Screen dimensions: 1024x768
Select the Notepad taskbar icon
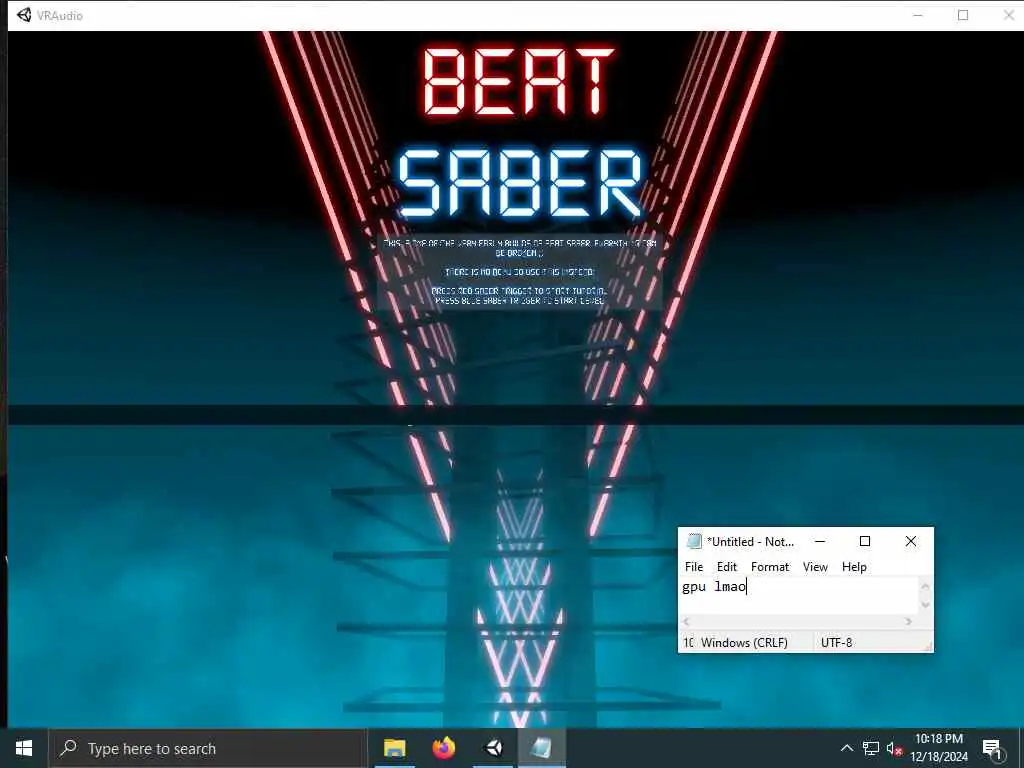(541, 748)
